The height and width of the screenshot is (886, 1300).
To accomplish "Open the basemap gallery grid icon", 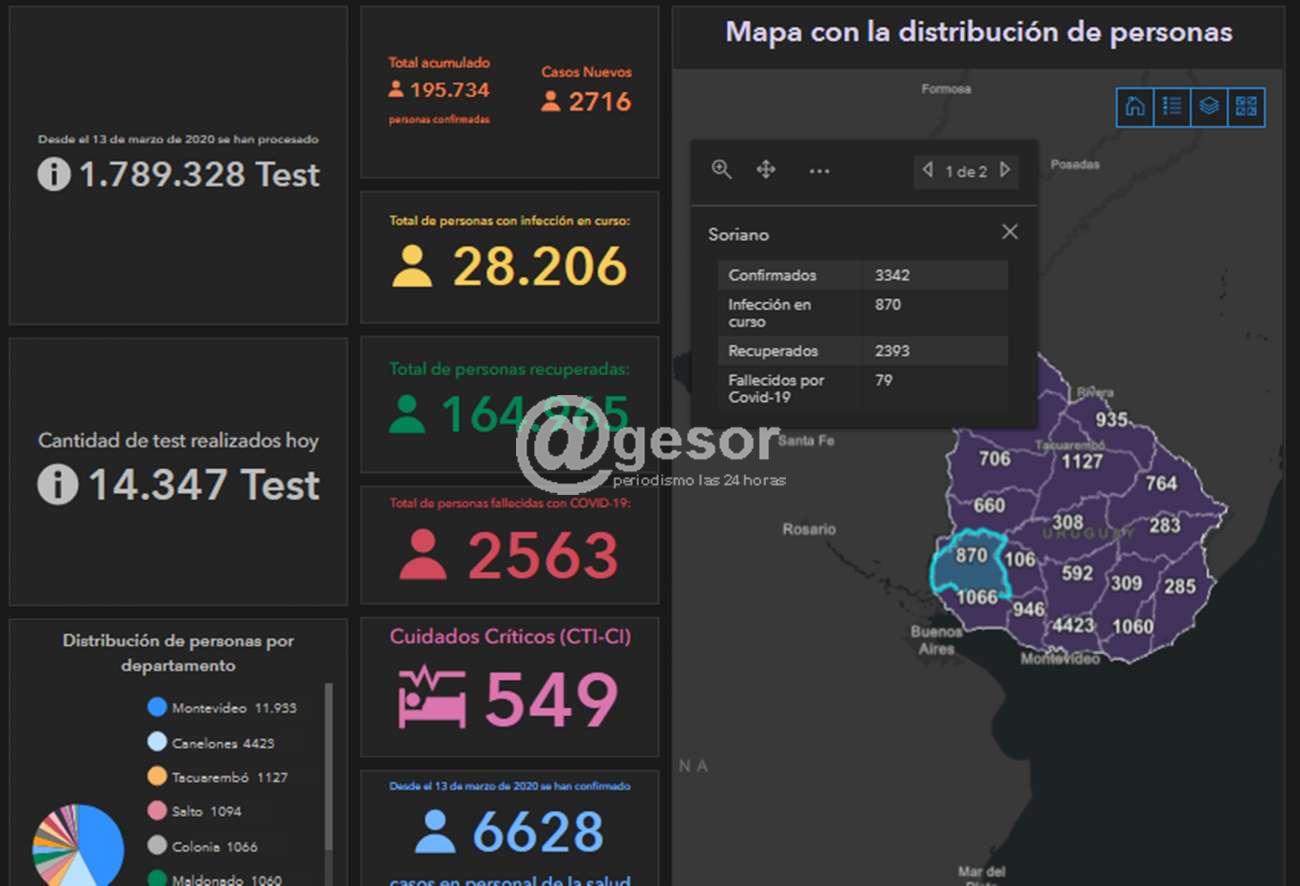I will pos(1246,107).
